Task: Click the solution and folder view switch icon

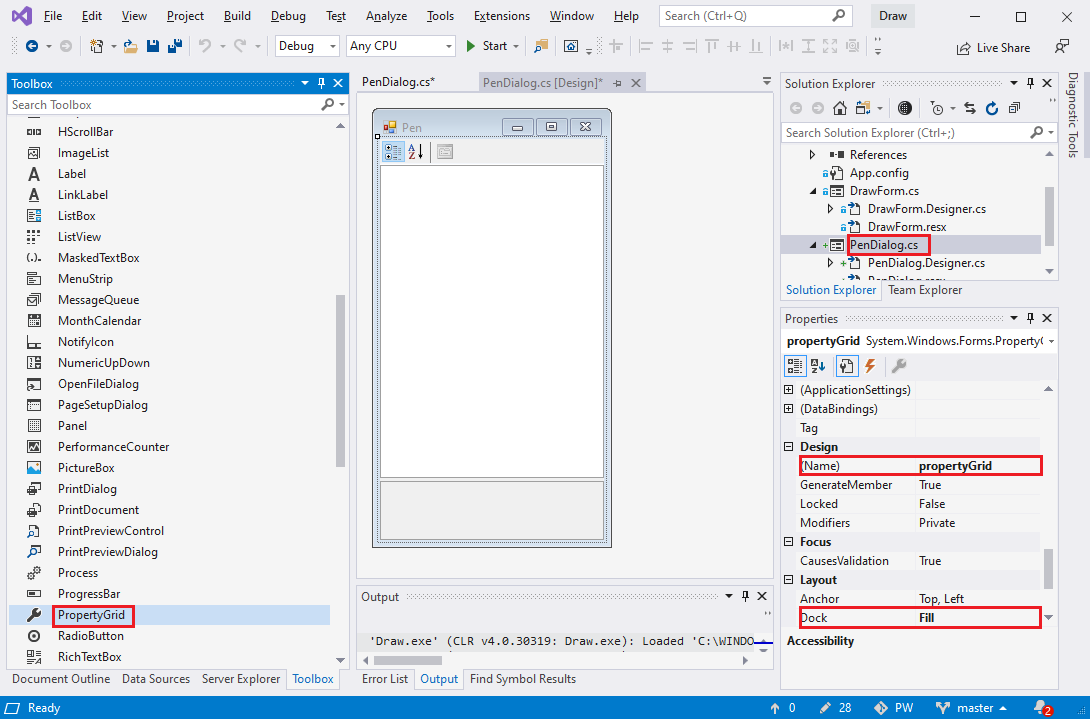Action: (863, 108)
